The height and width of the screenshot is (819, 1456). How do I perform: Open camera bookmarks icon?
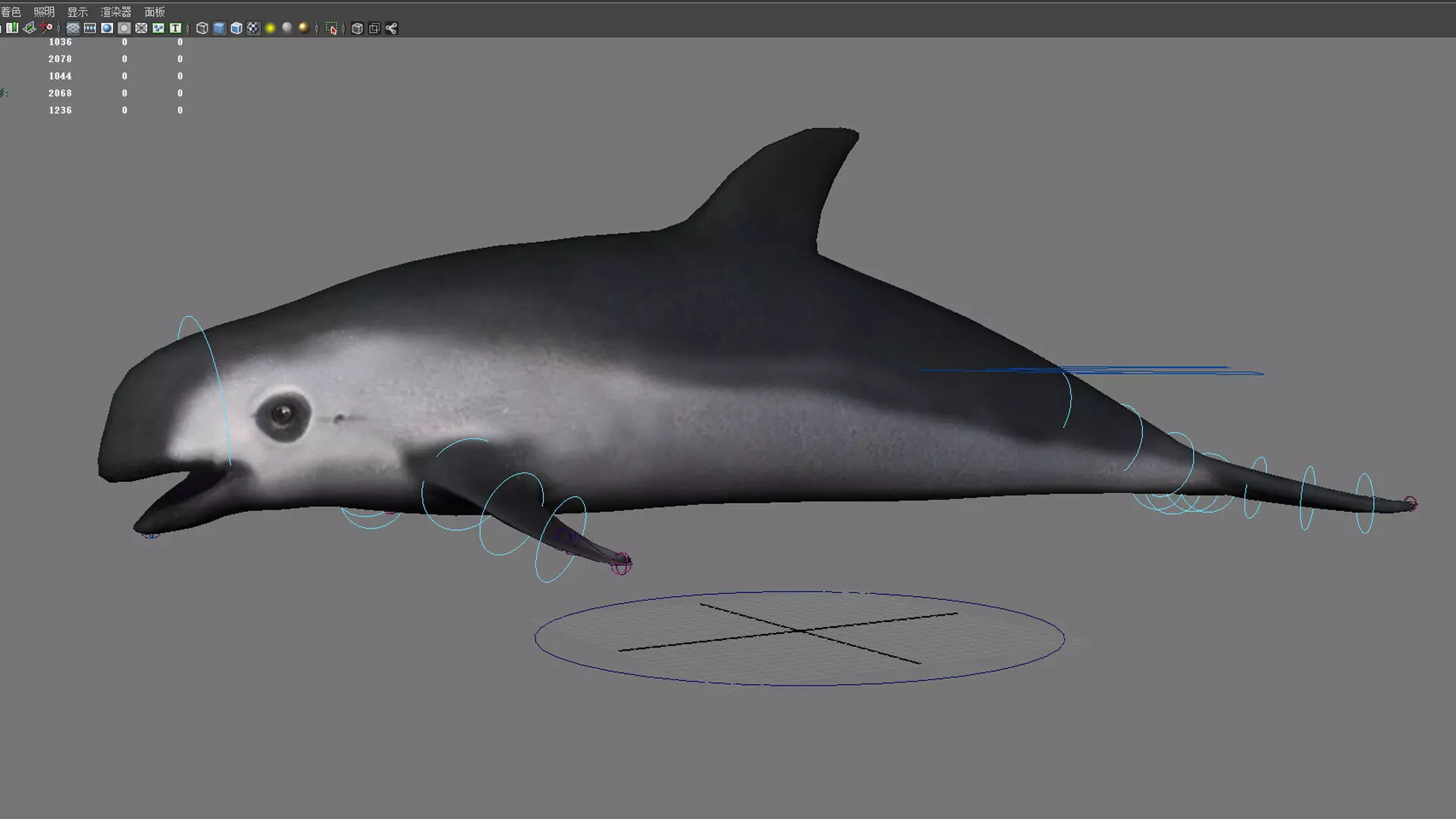coord(12,28)
